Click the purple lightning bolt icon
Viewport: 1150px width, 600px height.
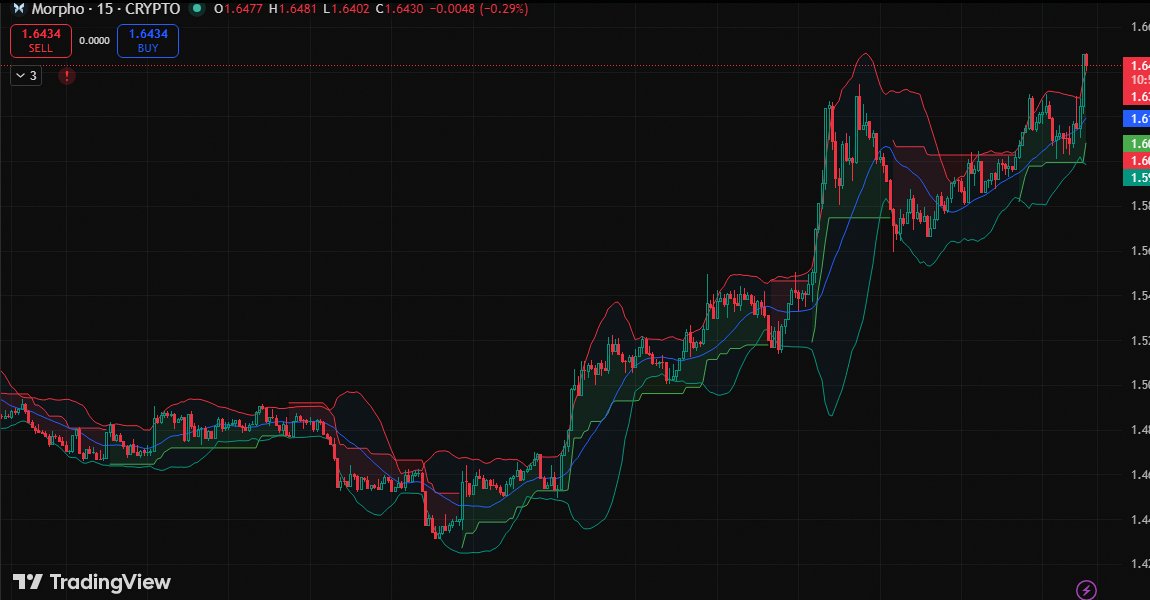[1086, 589]
